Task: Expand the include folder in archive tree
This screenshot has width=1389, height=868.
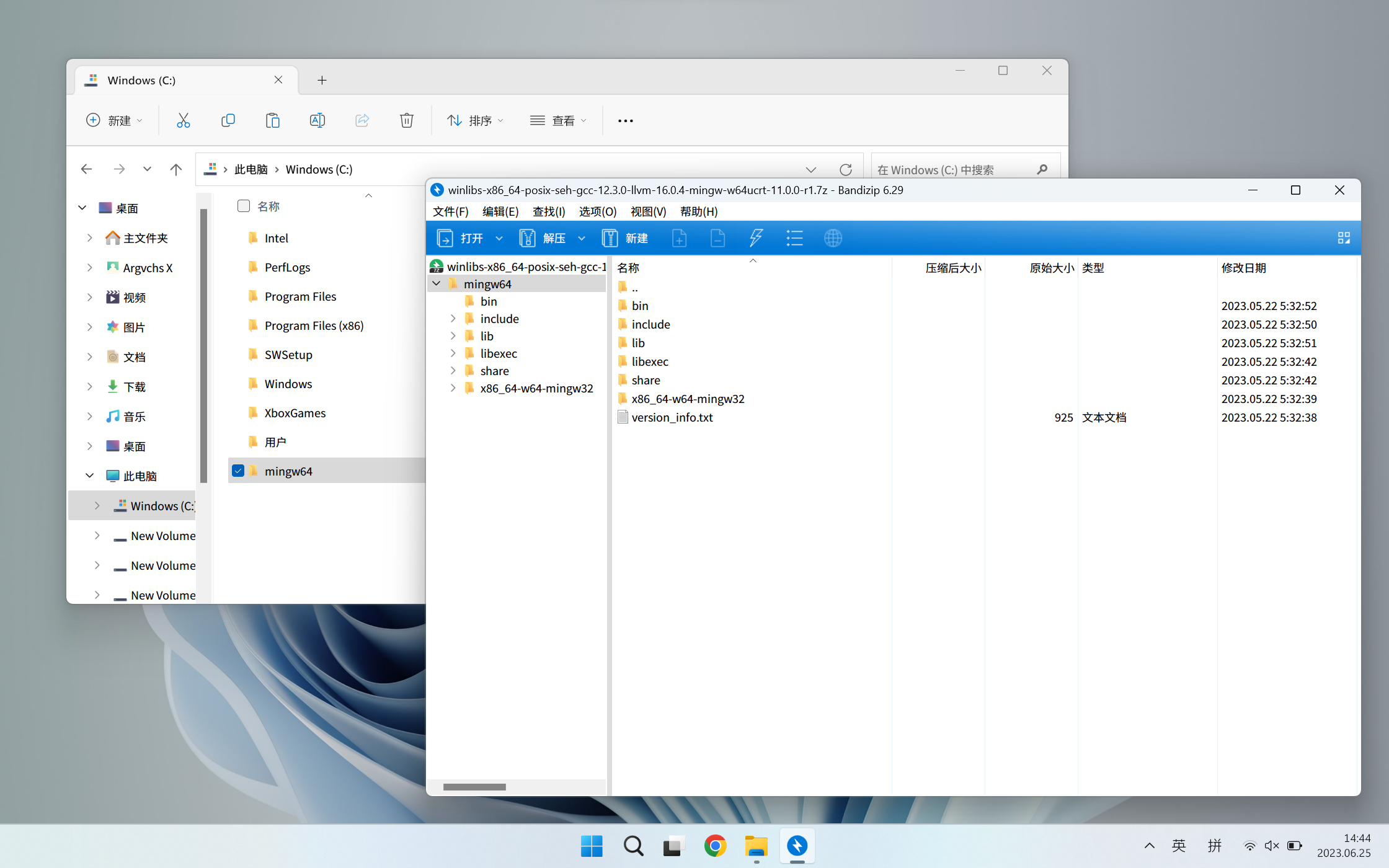Action: tap(453, 319)
